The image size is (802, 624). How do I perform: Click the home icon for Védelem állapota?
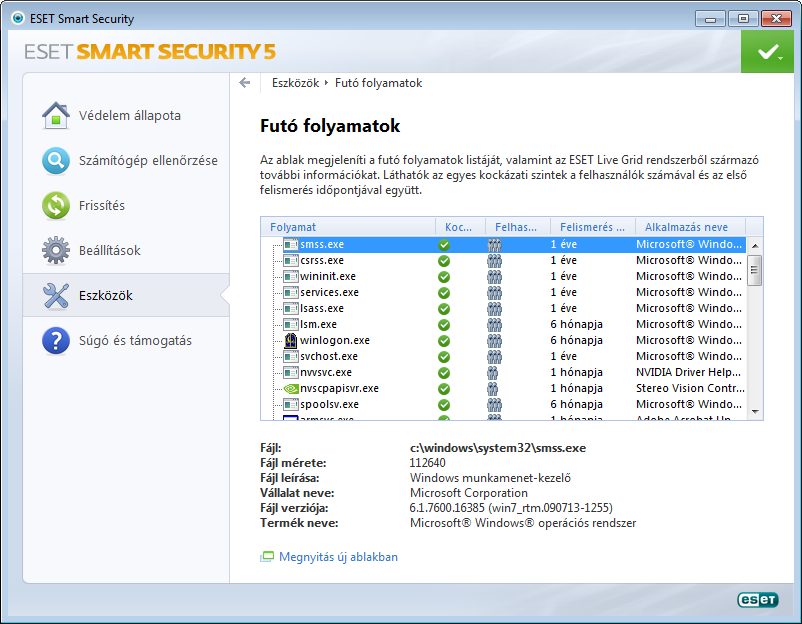(x=56, y=115)
